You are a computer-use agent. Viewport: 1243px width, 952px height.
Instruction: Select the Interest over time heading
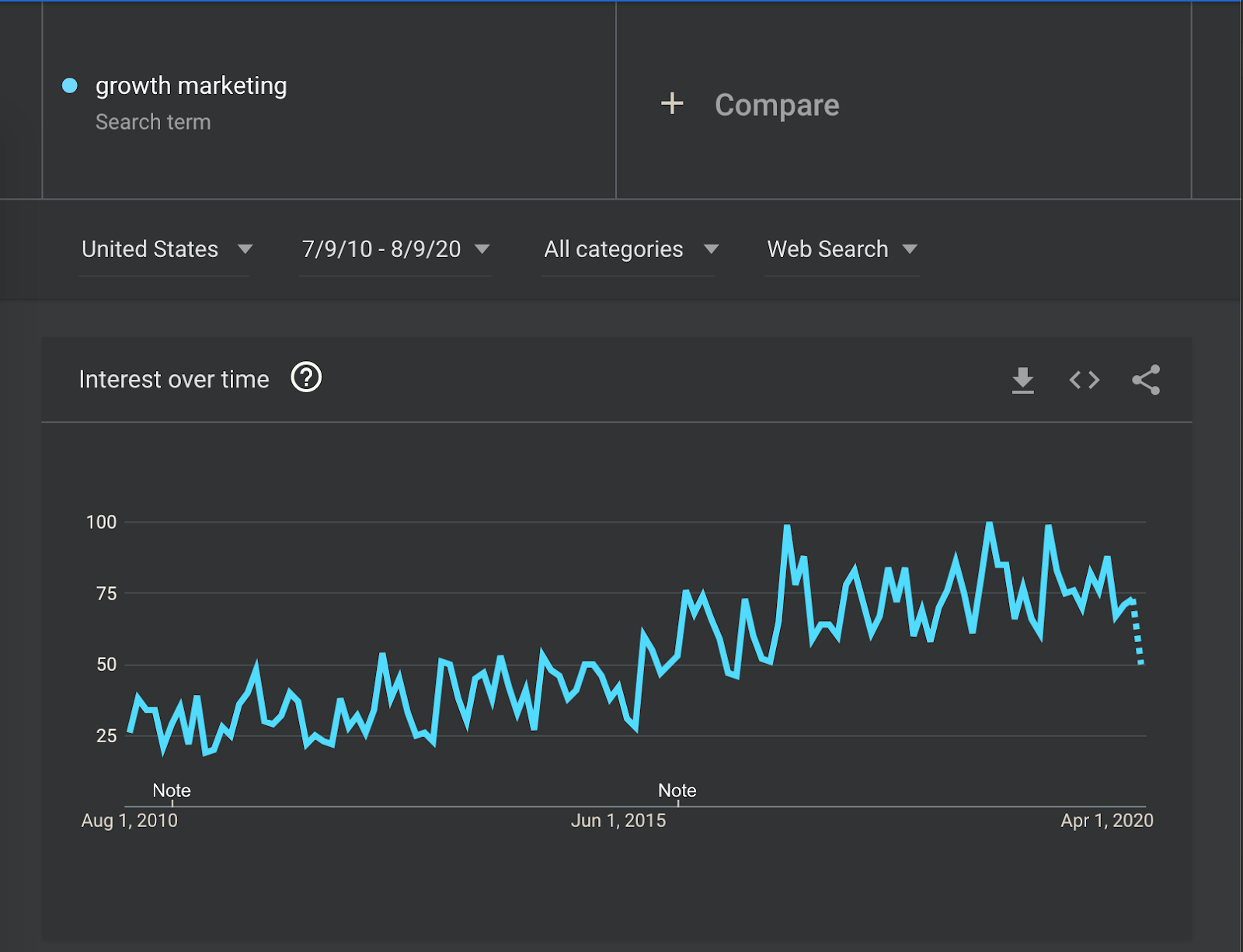[x=174, y=379]
